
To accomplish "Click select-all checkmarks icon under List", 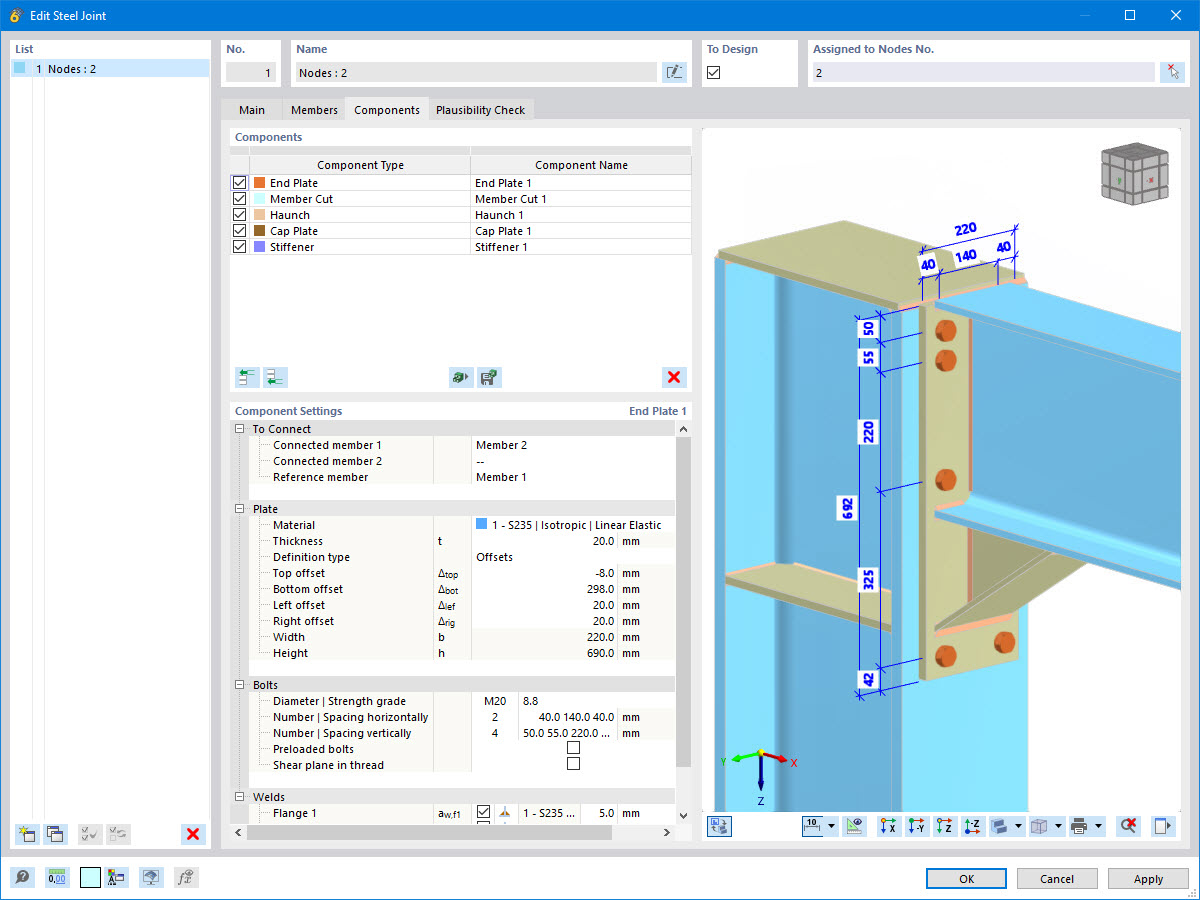I will click(x=90, y=834).
